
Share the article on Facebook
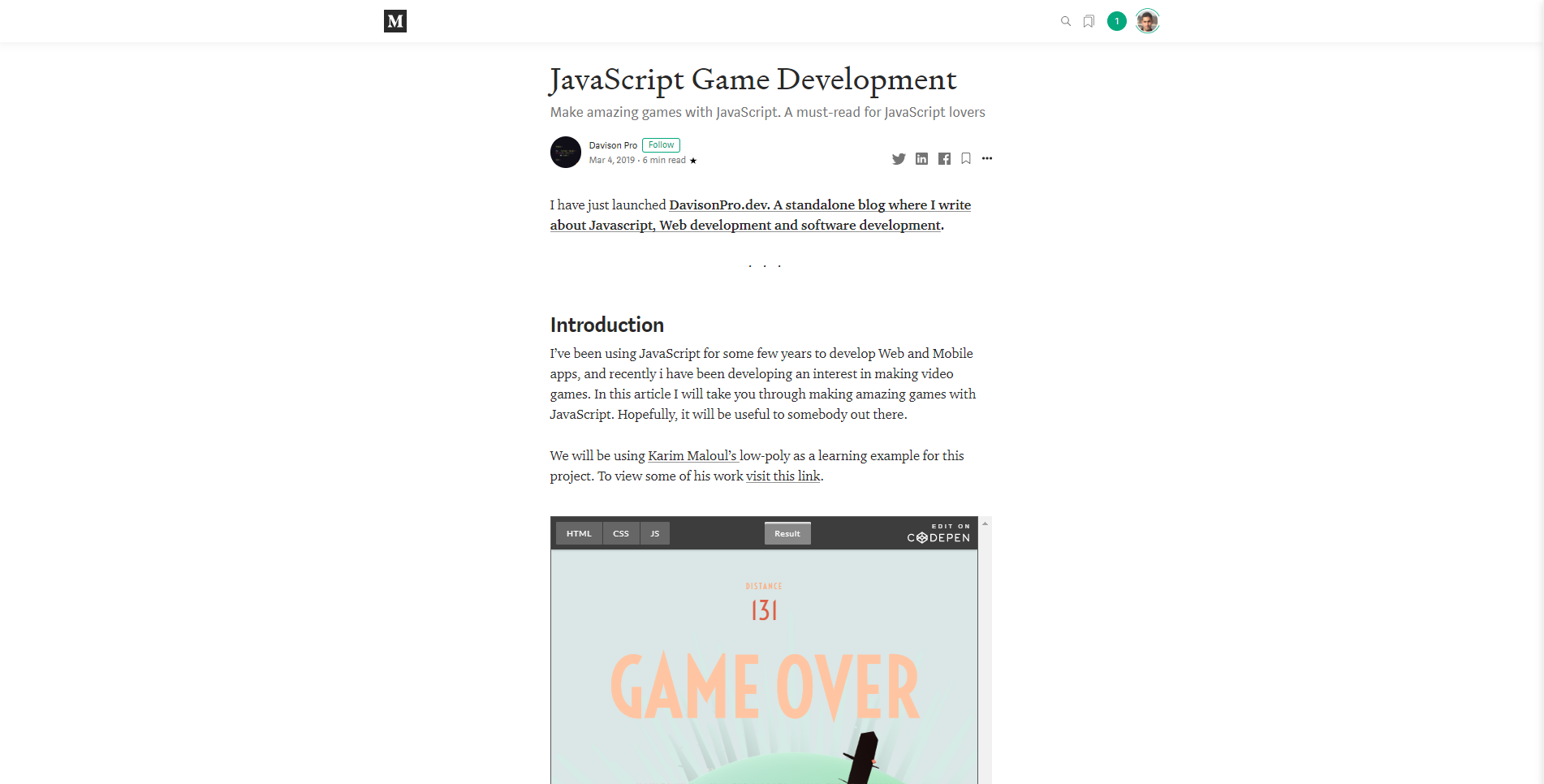(944, 159)
